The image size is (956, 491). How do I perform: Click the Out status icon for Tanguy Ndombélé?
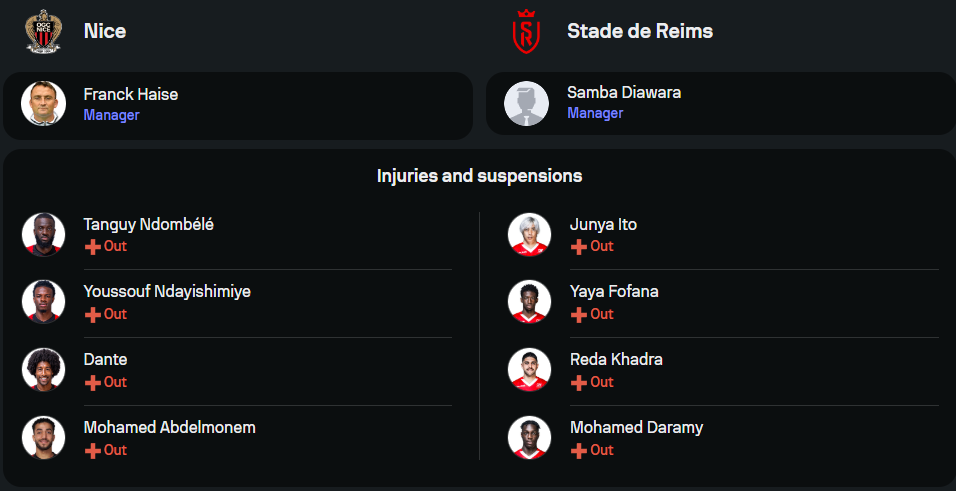pos(92,246)
